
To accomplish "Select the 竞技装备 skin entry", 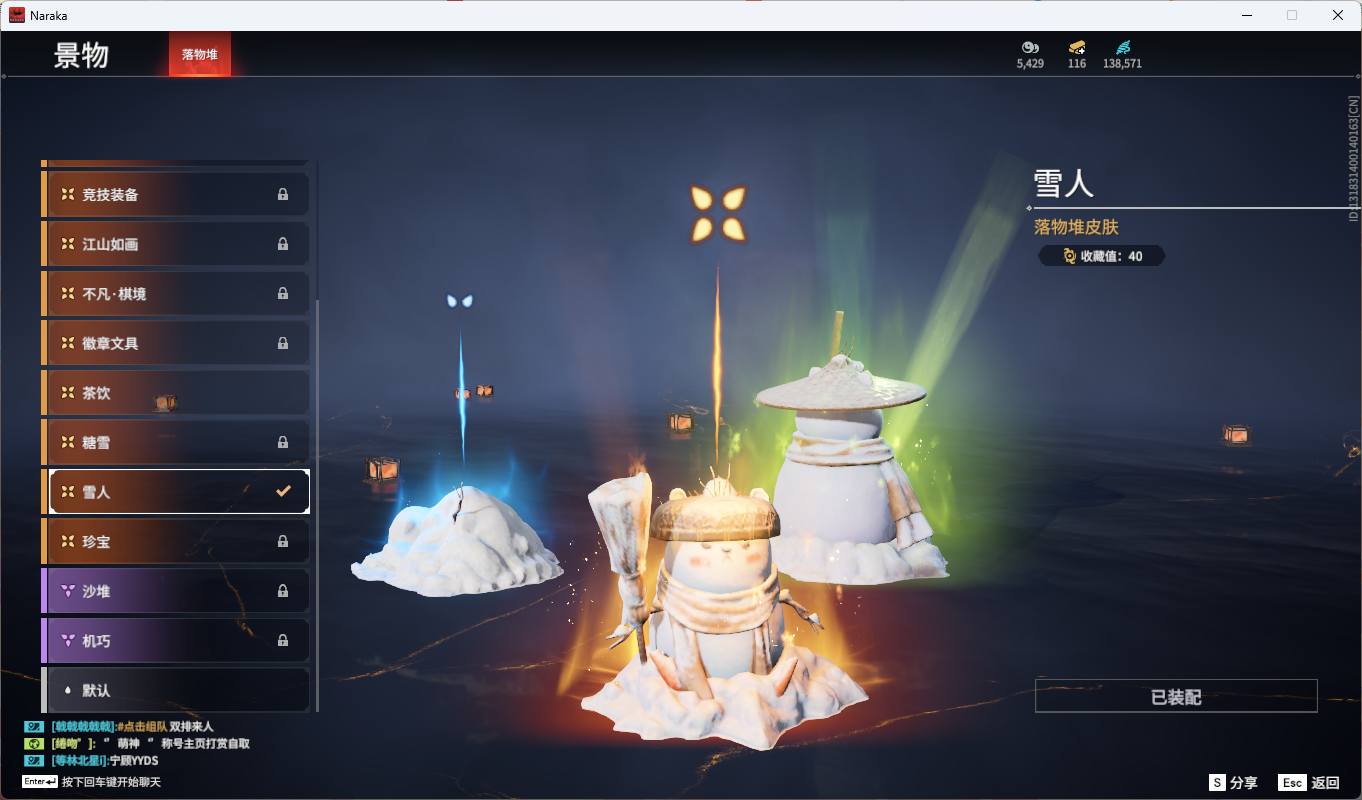I will (175, 195).
